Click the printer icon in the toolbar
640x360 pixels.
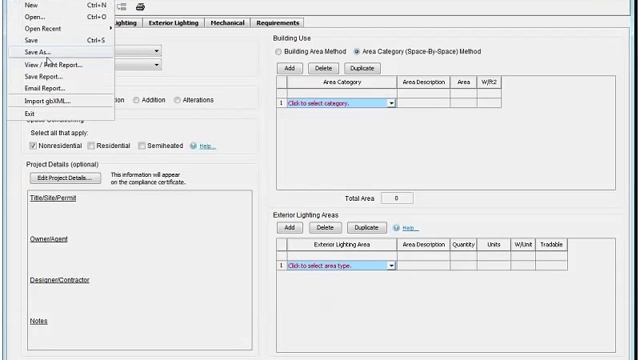pyautogui.click(x=140, y=7)
